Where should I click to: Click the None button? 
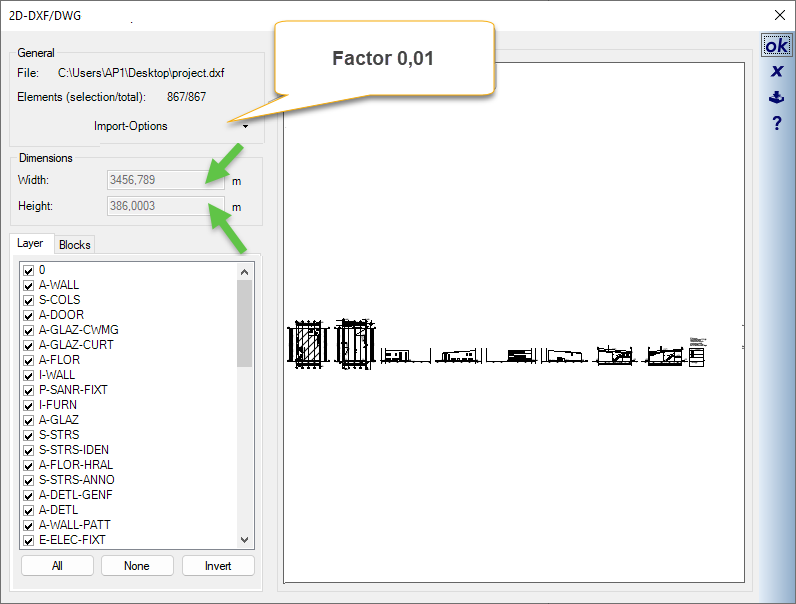[137, 566]
